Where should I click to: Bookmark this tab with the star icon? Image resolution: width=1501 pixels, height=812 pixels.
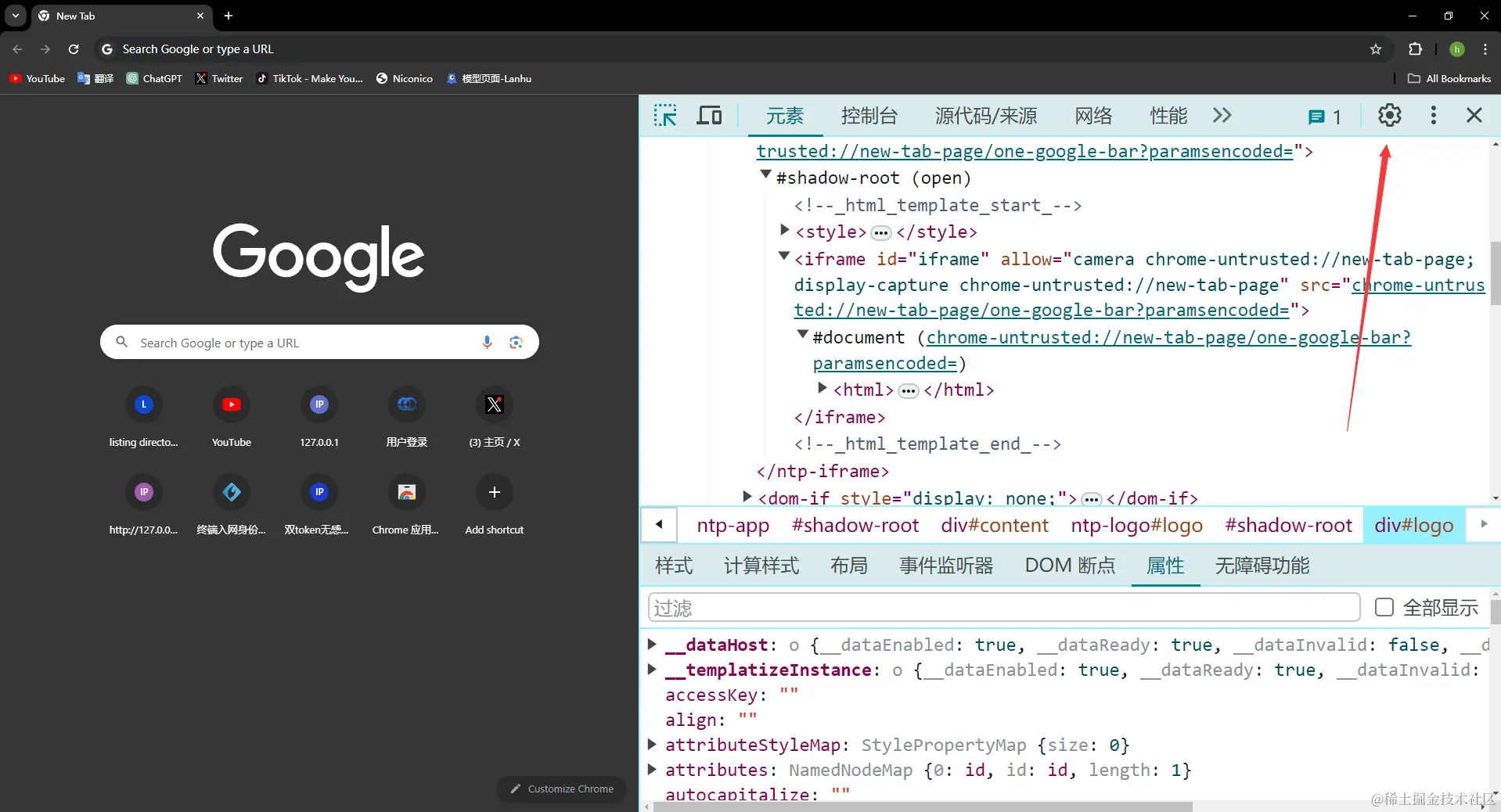1376,49
